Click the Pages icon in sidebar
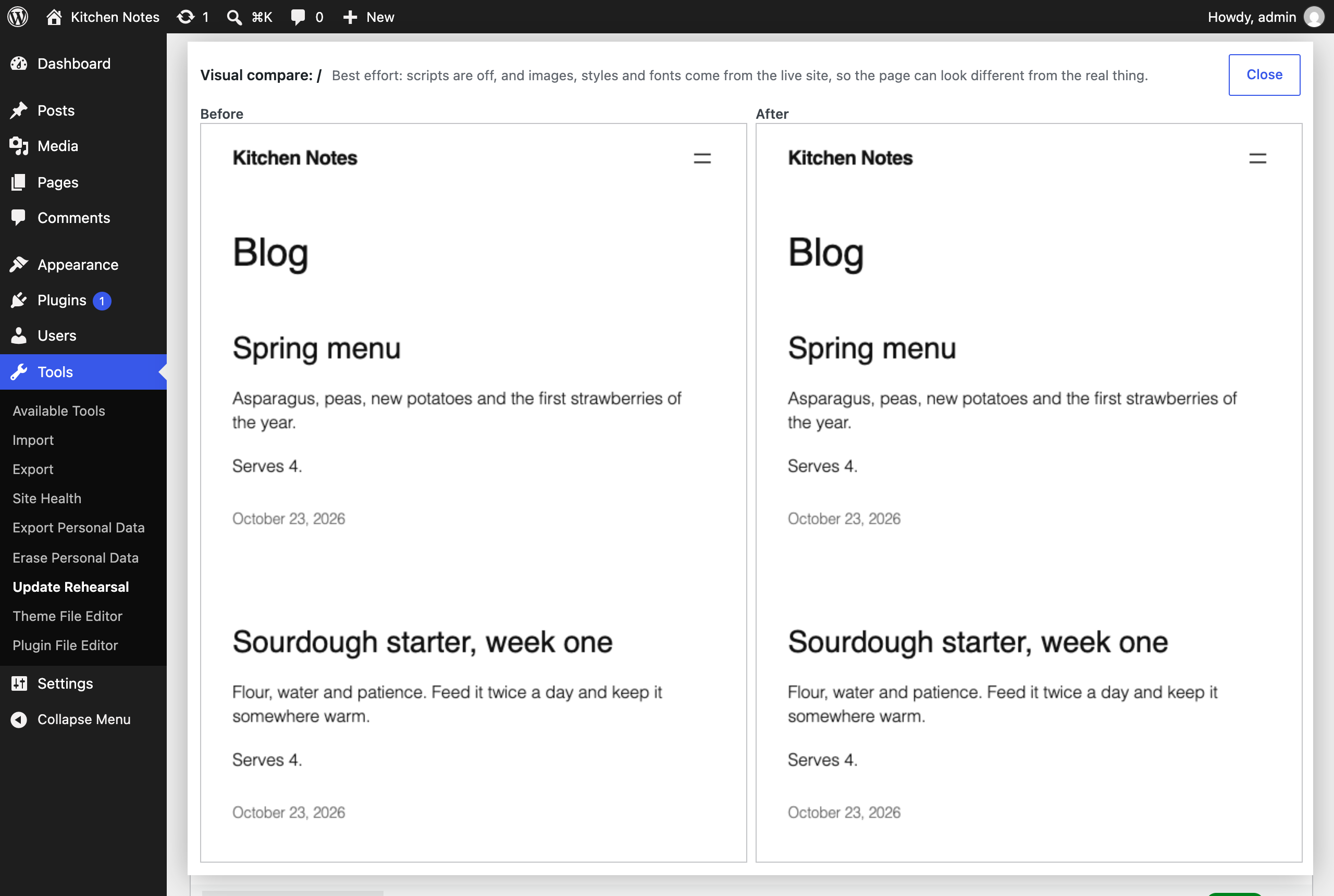The height and width of the screenshot is (896, 1334). click(x=19, y=182)
